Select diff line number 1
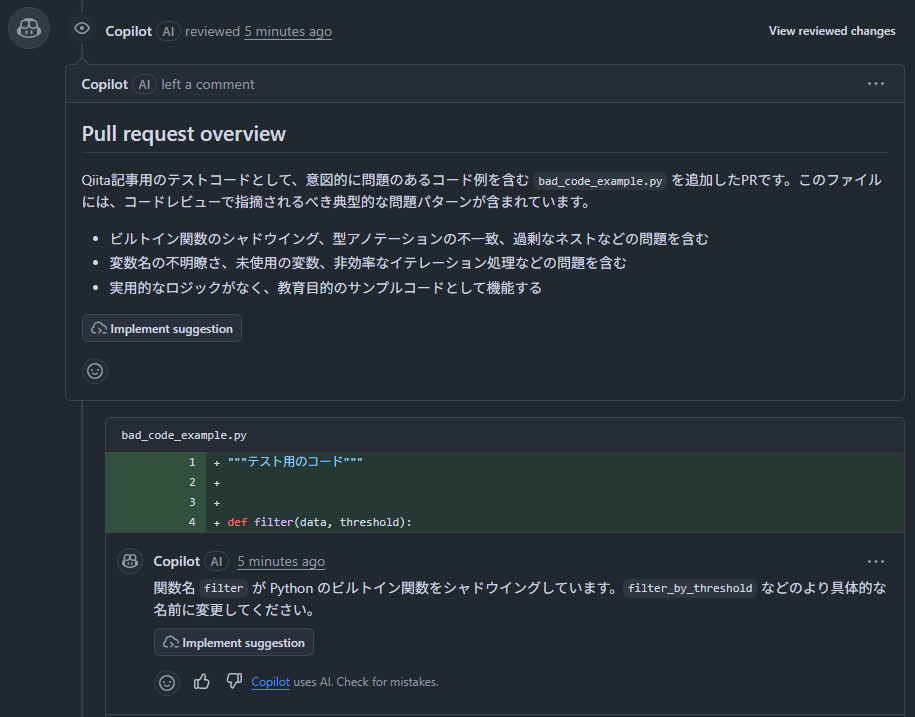The image size is (915, 717). [x=192, y=462]
